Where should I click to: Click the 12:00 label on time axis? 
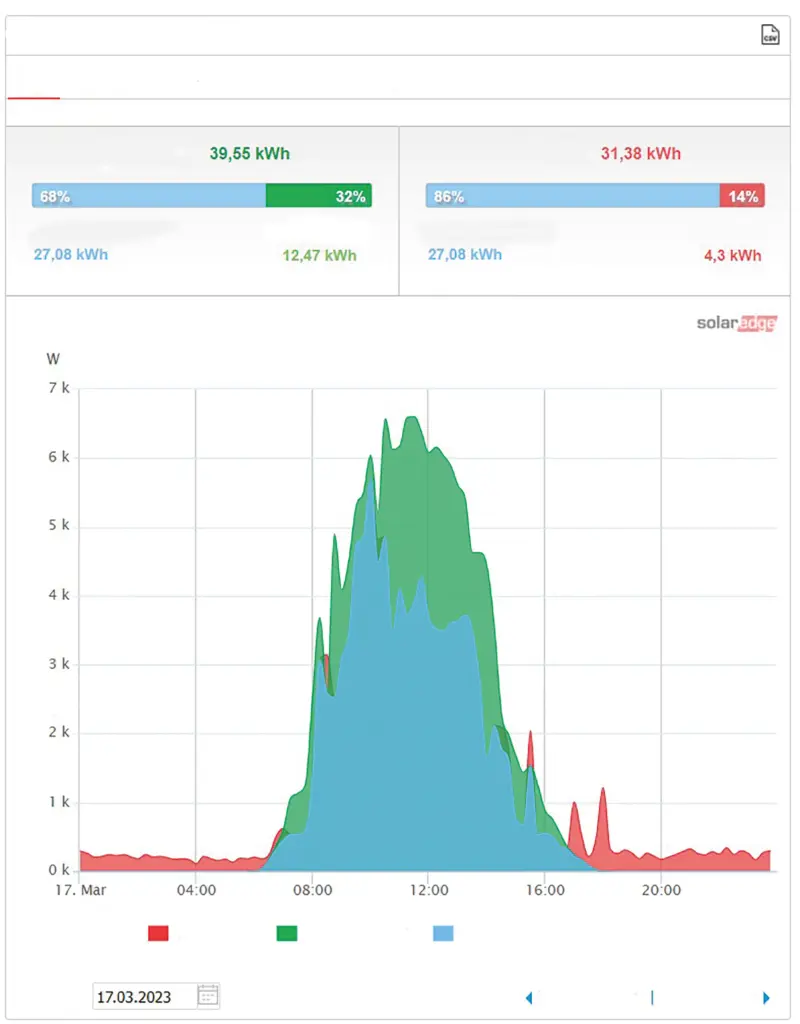pyautogui.click(x=428, y=889)
